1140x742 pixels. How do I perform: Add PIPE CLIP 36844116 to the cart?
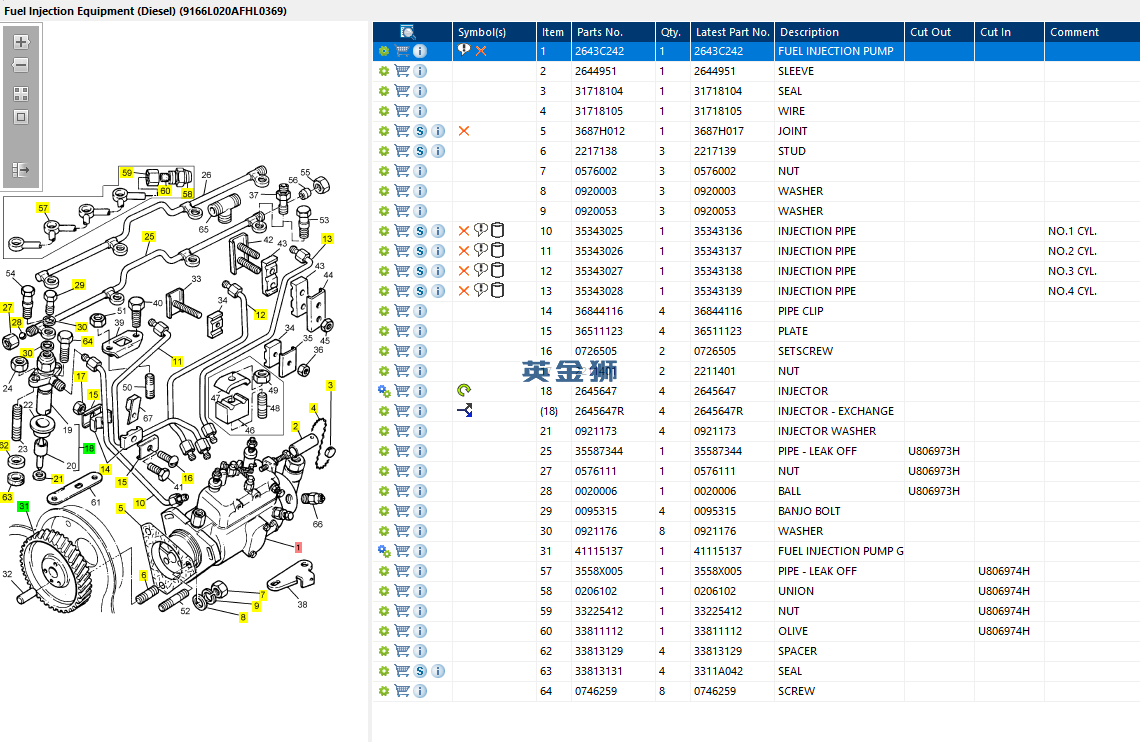click(x=402, y=311)
